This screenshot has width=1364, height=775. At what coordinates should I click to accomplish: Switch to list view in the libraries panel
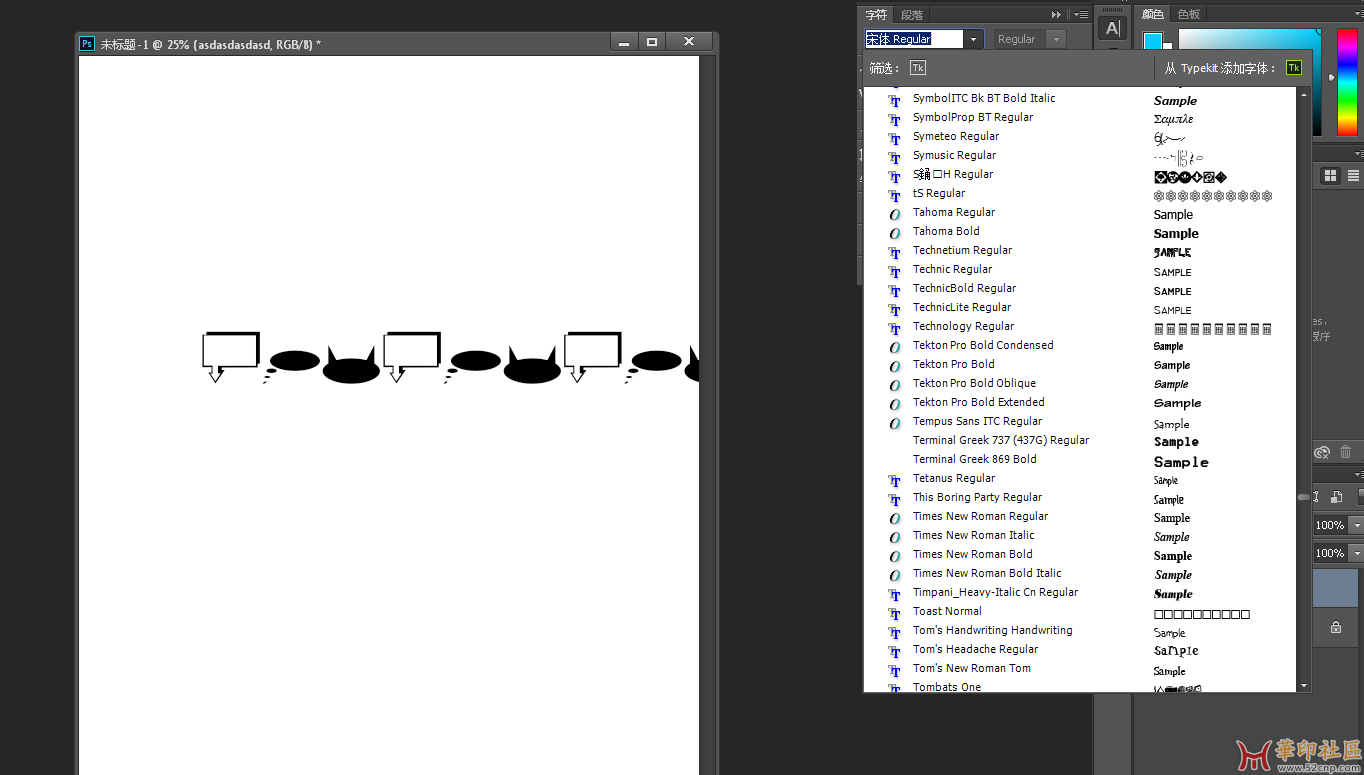tap(1353, 175)
